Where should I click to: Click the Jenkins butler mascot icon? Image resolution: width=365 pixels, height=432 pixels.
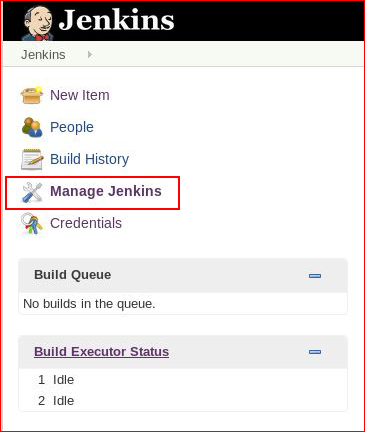tap(37, 23)
